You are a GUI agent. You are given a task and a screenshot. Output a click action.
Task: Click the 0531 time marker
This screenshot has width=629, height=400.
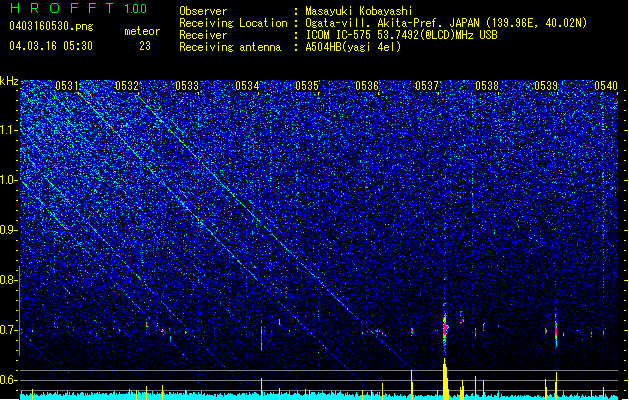point(67,86)
